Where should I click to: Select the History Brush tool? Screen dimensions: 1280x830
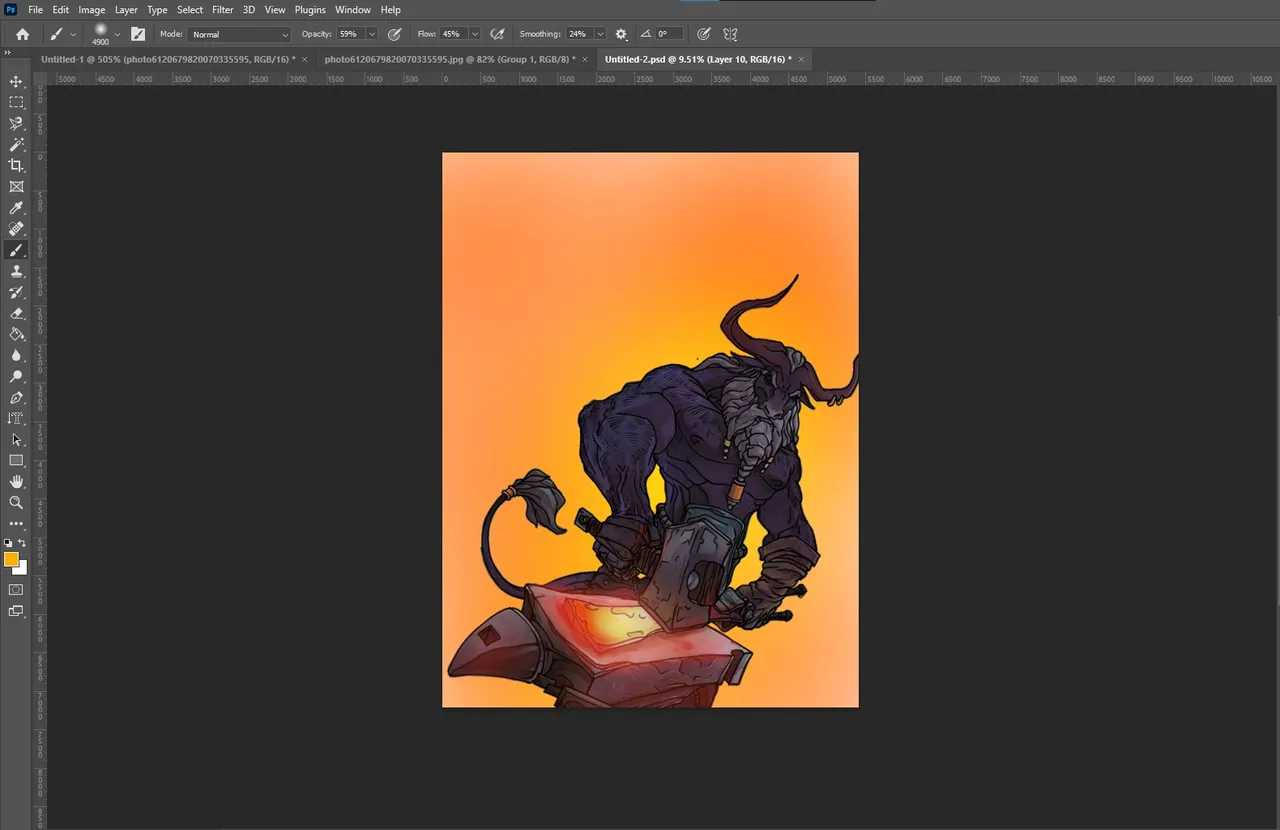16,292
